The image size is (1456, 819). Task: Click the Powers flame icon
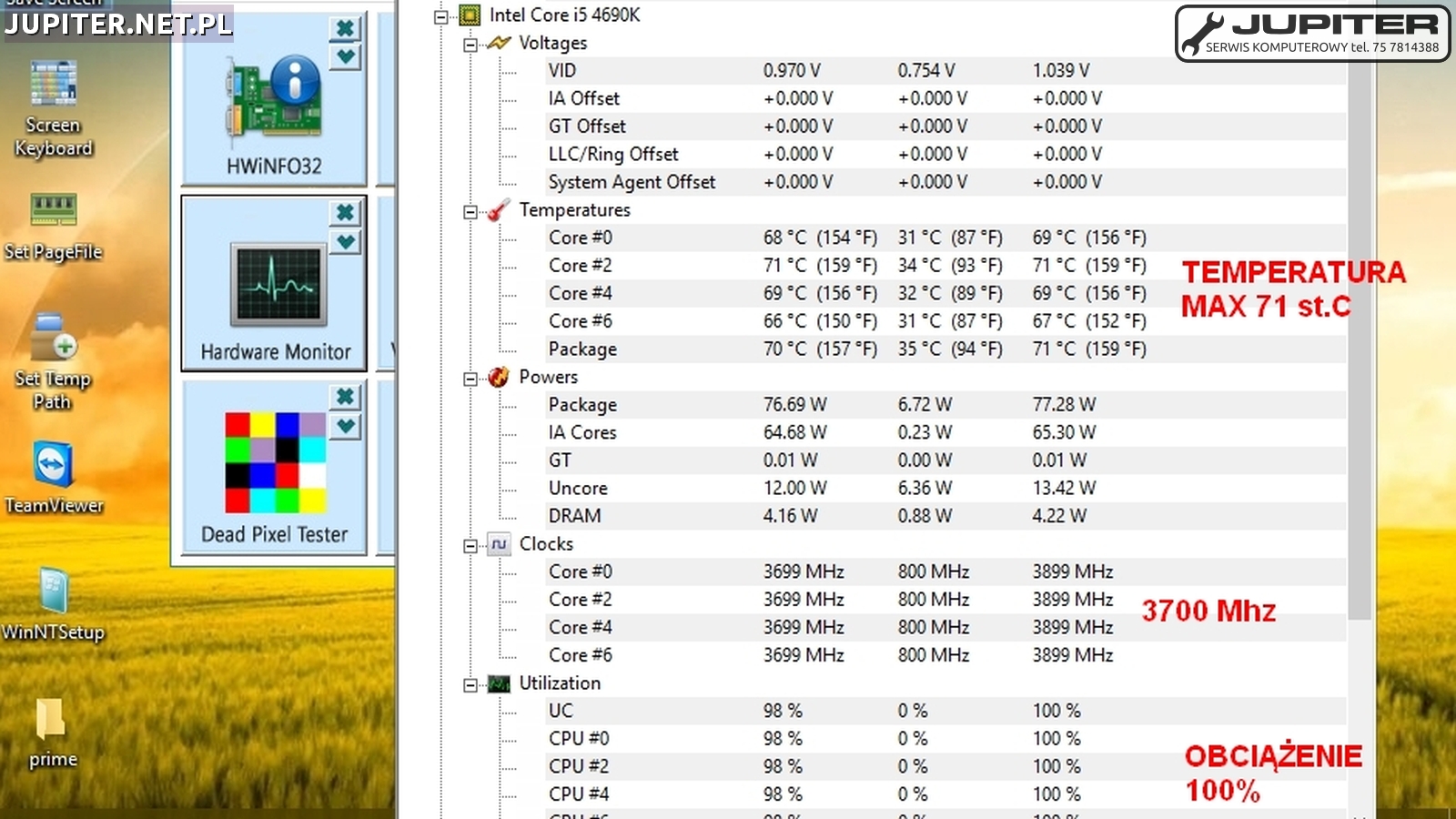click(499, 377)
